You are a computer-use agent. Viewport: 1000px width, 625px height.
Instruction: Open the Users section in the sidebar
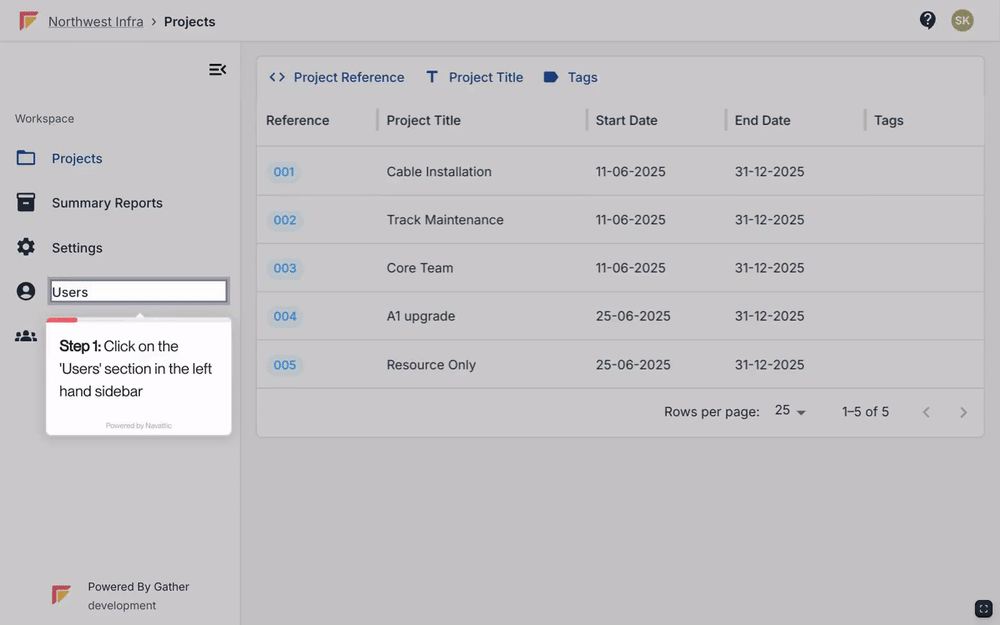pos(138,291)
